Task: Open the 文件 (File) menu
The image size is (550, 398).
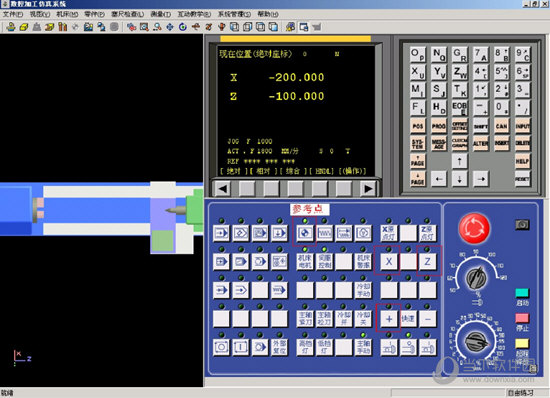Action: click(13, 14)
